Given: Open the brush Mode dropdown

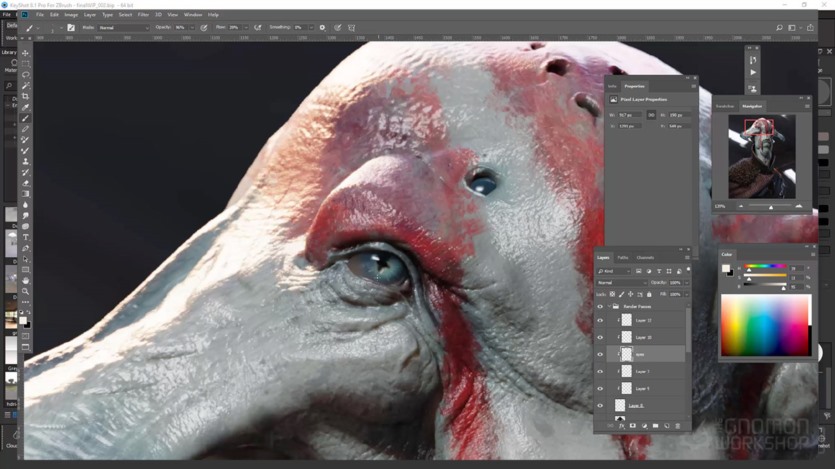Looking at the screenshot, I should point(124,28).
